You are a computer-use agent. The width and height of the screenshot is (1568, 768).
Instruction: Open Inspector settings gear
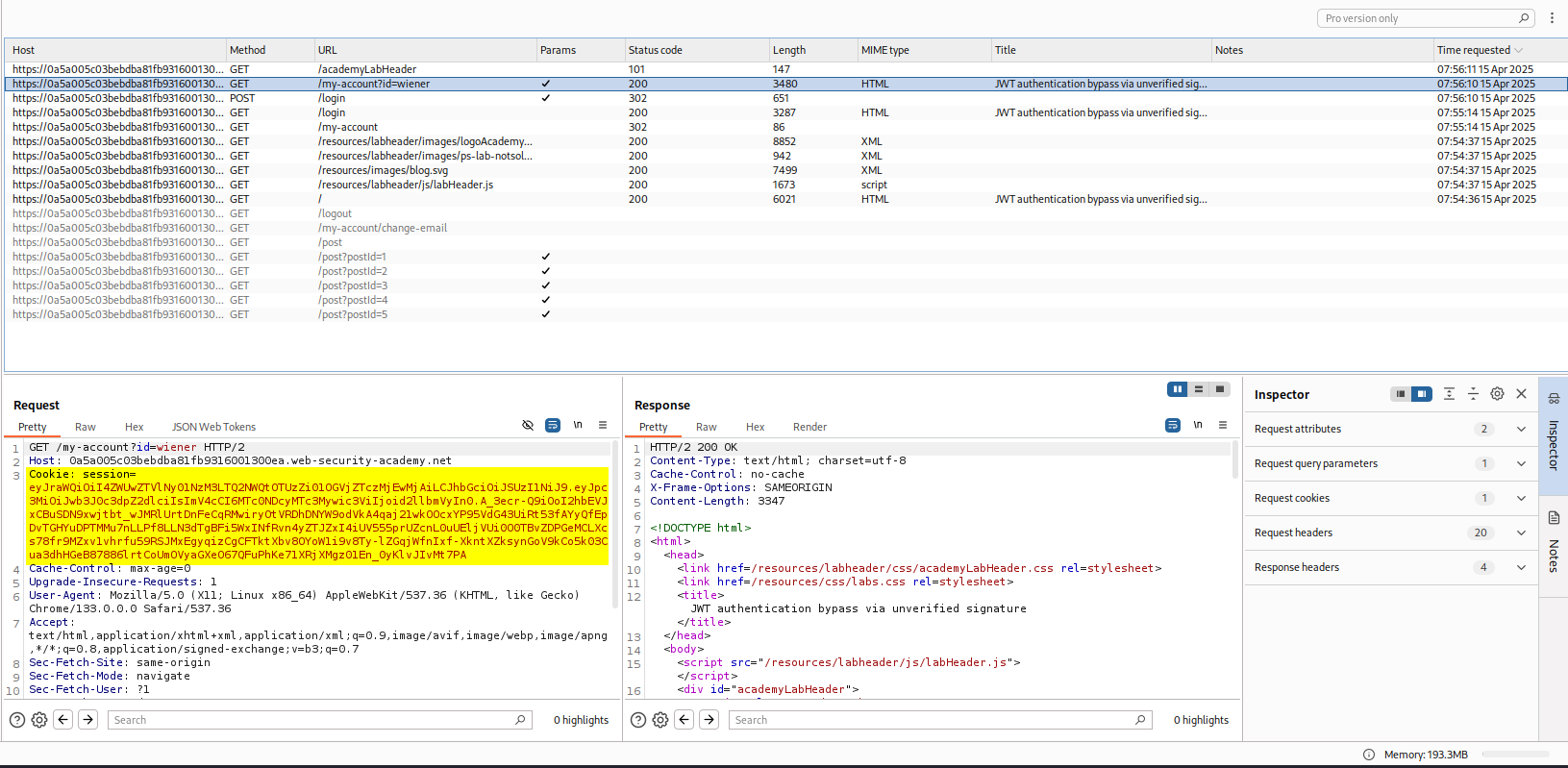point(1497,394)
